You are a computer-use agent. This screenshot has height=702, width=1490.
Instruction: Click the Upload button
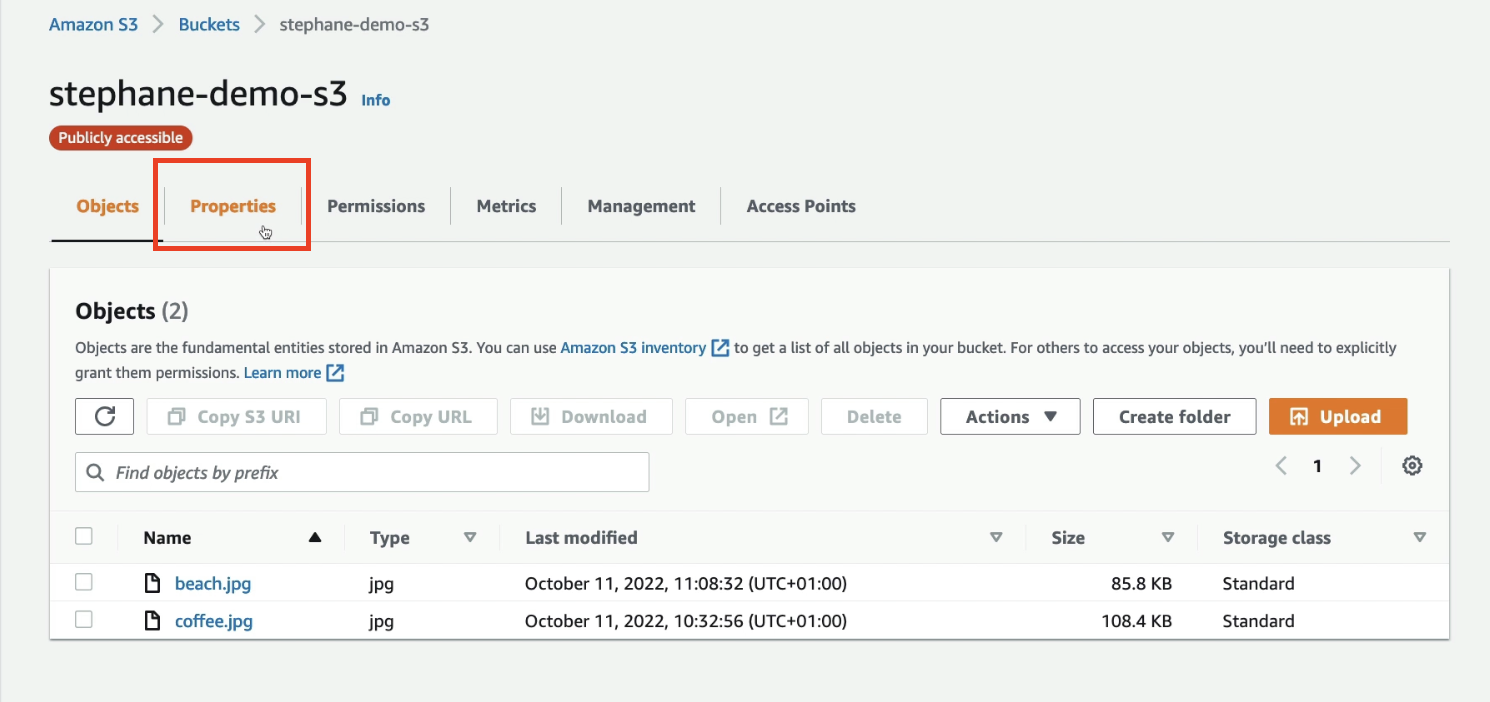1338,417
